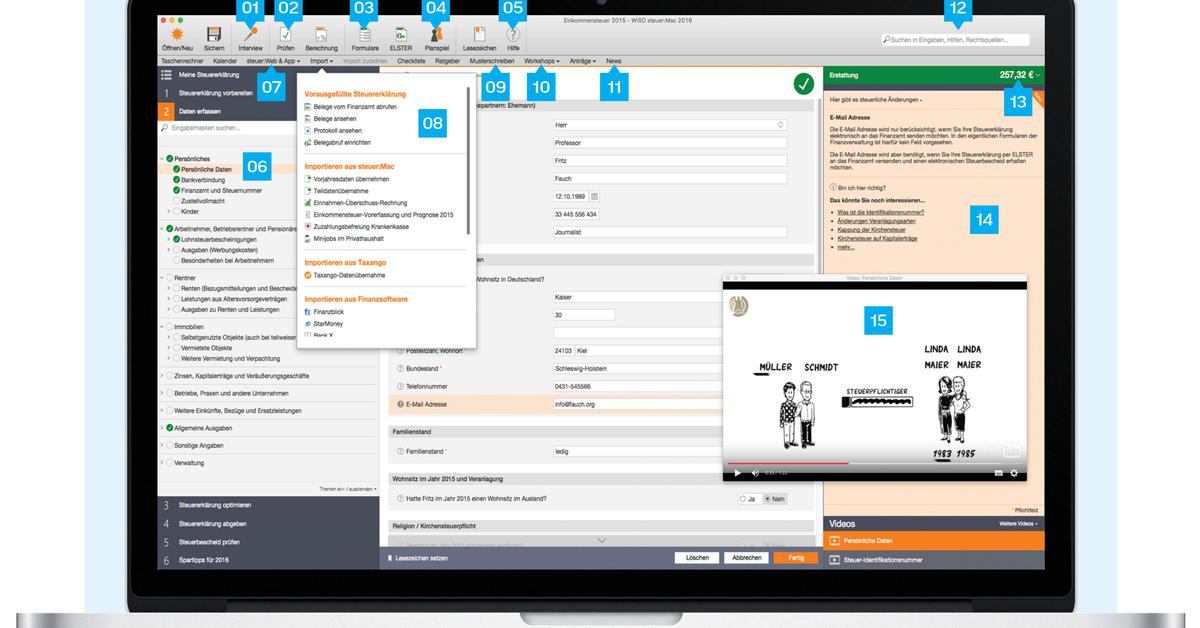Open Checkliste menu item
Viewport: 1200px width, 628px height.
[411, 61]
